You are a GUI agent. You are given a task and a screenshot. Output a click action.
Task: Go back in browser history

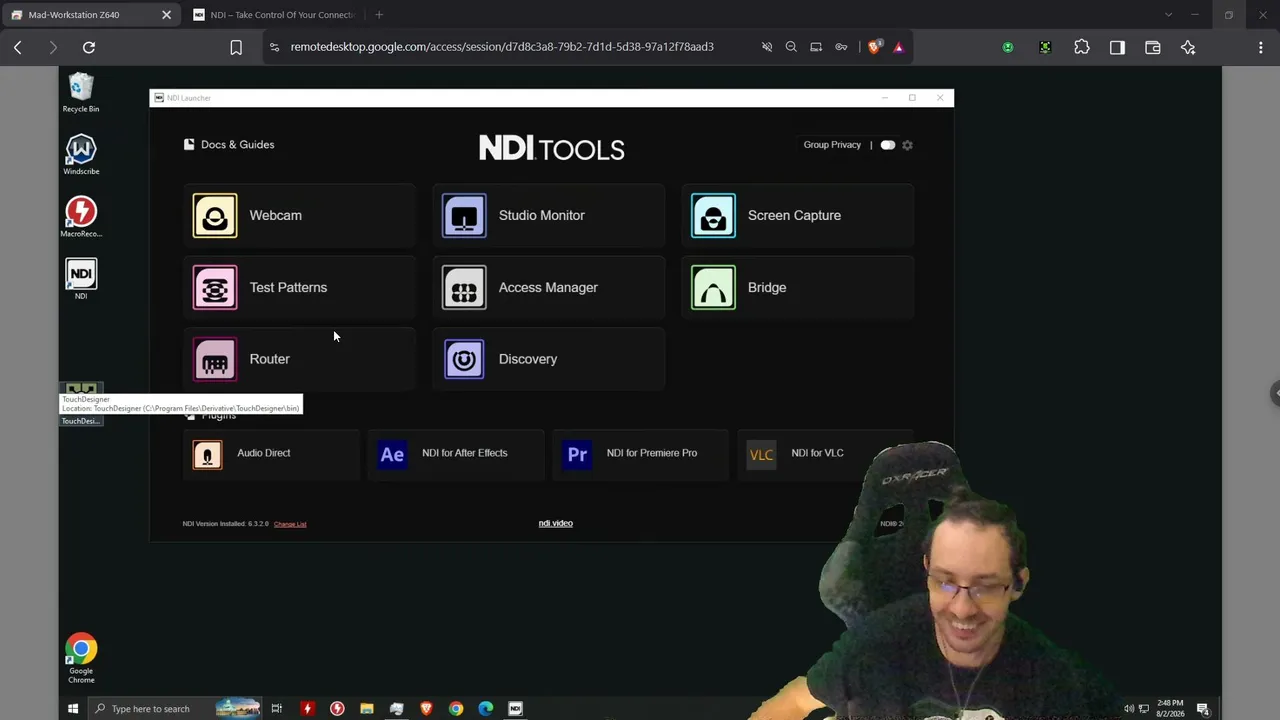[18, 47]
